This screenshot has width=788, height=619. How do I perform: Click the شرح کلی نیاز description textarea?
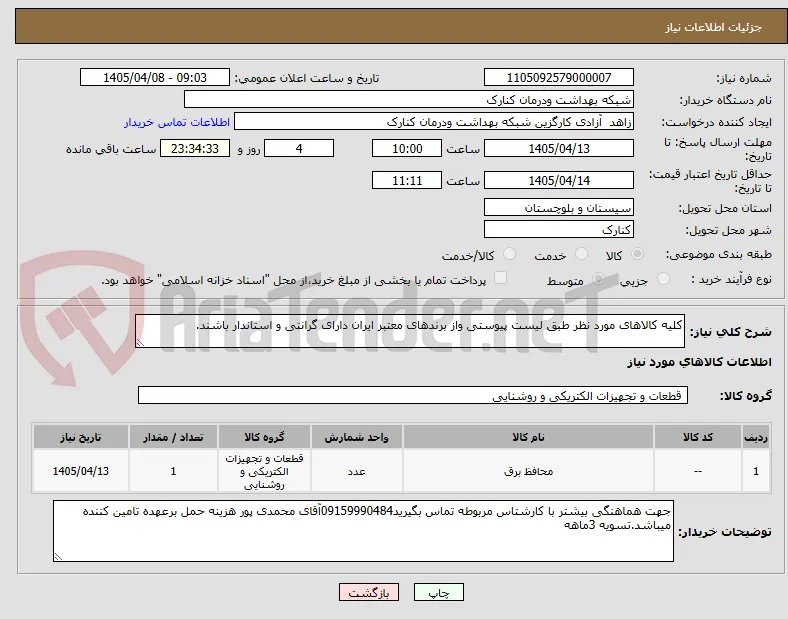(410, 331)
